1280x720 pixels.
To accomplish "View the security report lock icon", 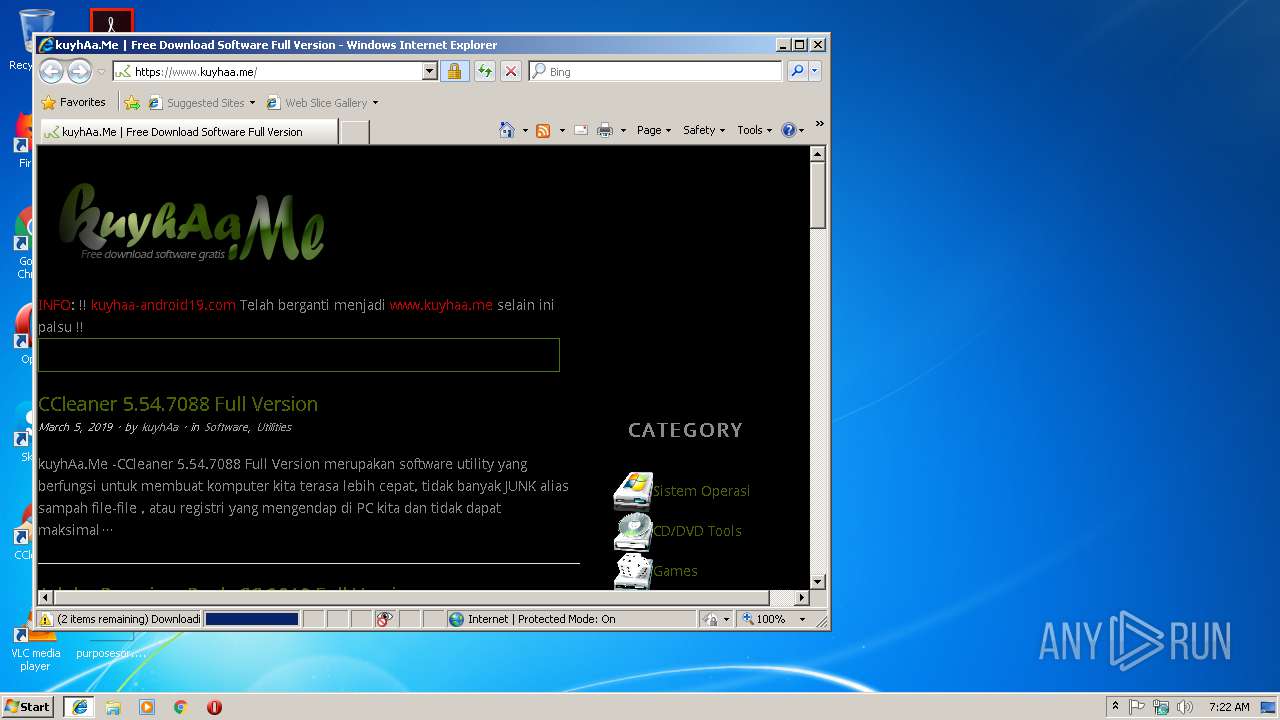I will pyautogui.click(x=454, y=71).
